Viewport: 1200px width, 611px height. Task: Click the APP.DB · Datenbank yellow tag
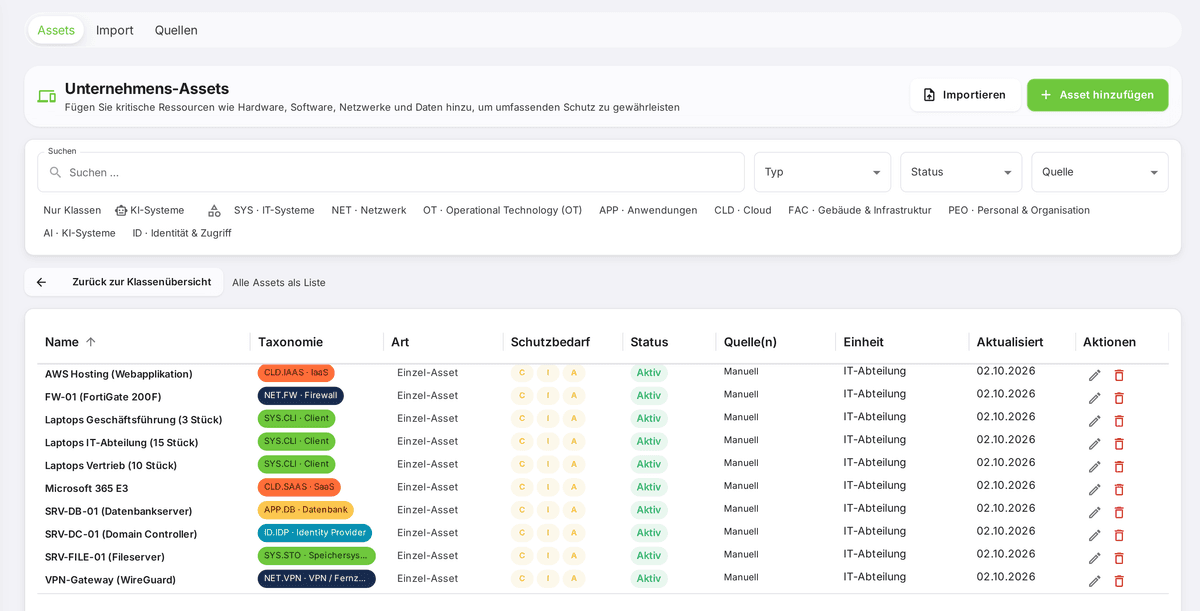tap(306, 510)
